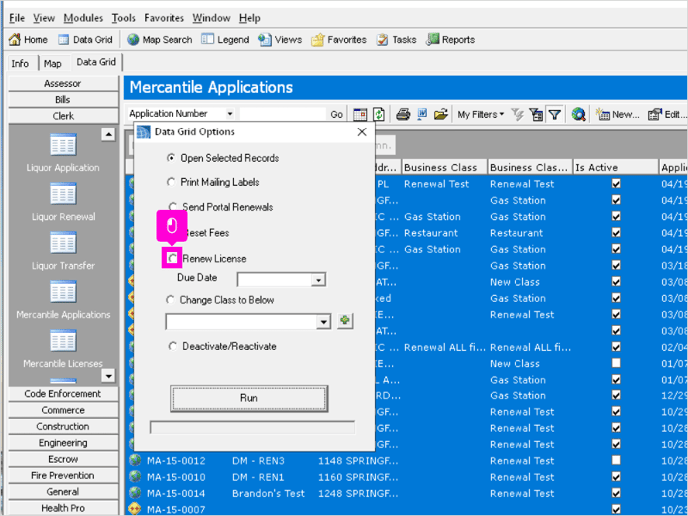Click the clear filter funnel icon

518,115
